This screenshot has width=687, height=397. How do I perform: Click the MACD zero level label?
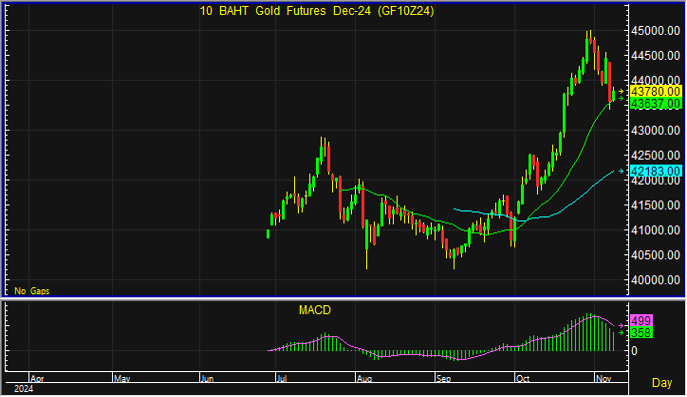[634, 351]
